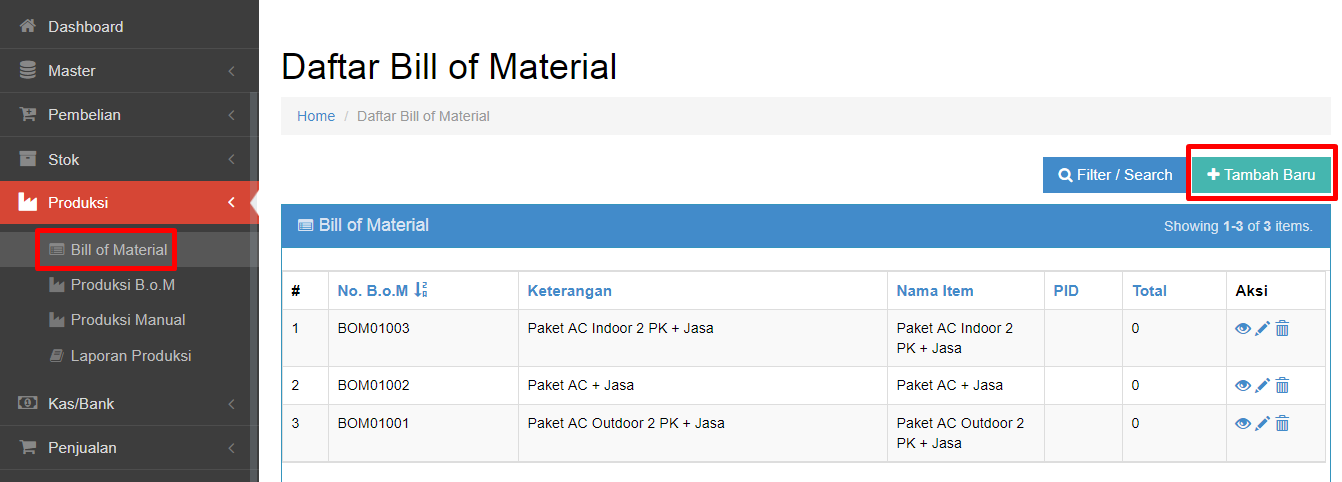
Task: Open Laporan Produksi in the sidebar
Action: [x=129, y=355]
